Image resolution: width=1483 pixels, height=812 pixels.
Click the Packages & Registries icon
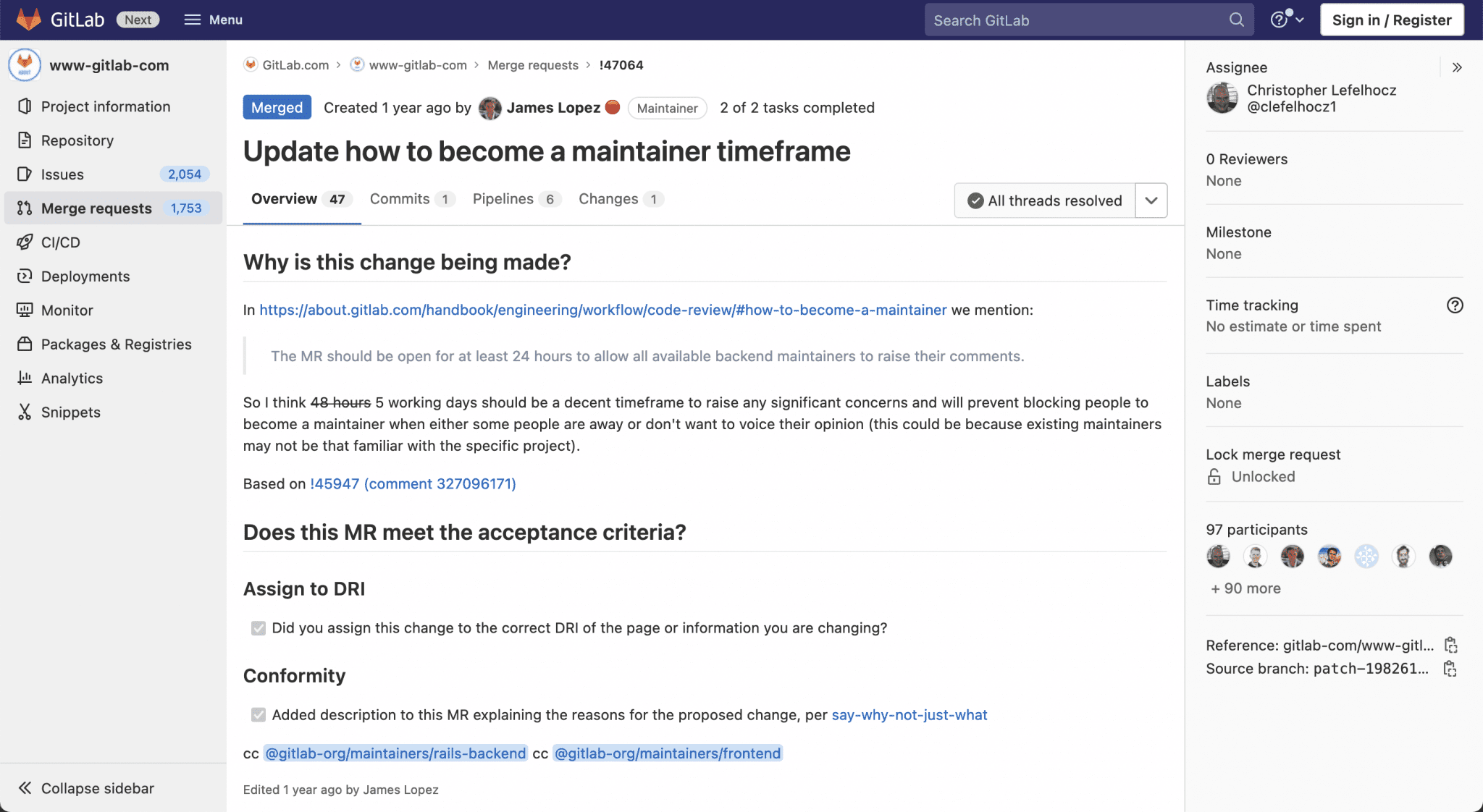click(x=25, y=344)
